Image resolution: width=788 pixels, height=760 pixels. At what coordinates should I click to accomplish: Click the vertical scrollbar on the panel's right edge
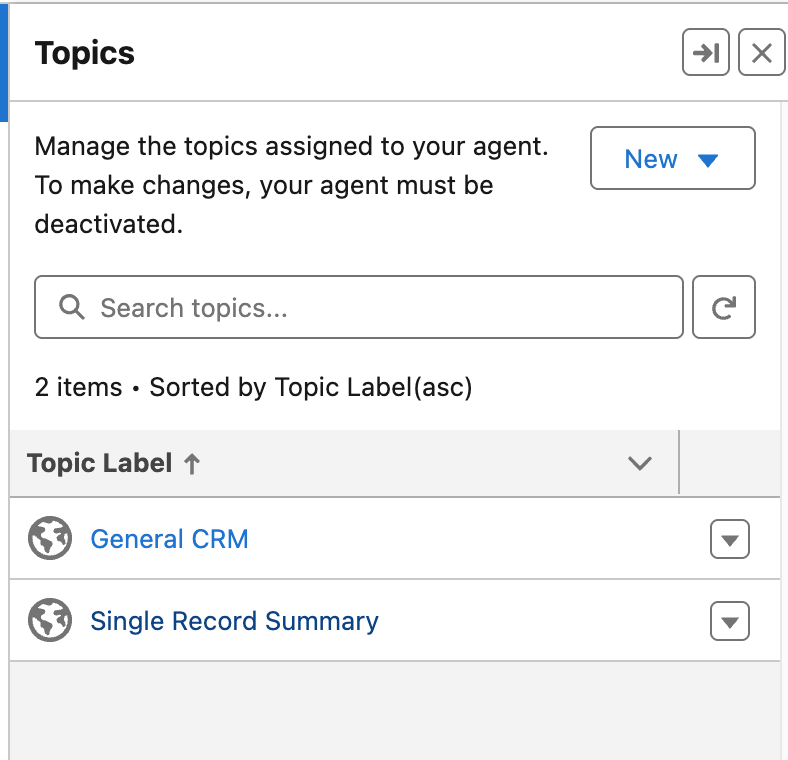(784, 400)
